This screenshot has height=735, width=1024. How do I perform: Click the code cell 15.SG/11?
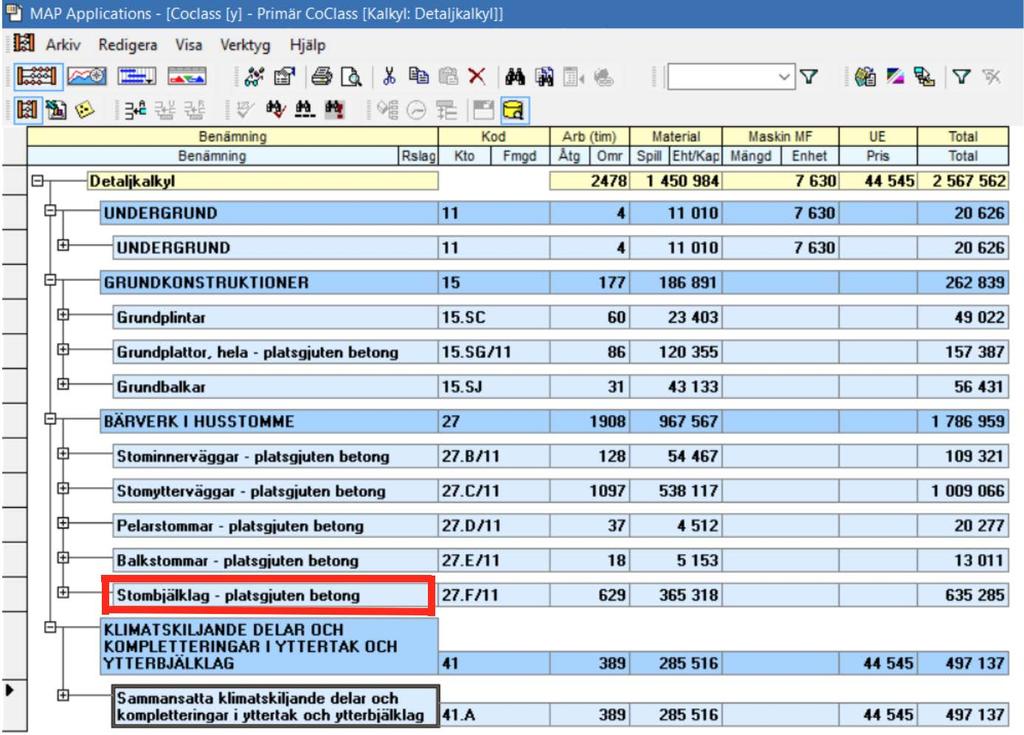click(493, 352)
